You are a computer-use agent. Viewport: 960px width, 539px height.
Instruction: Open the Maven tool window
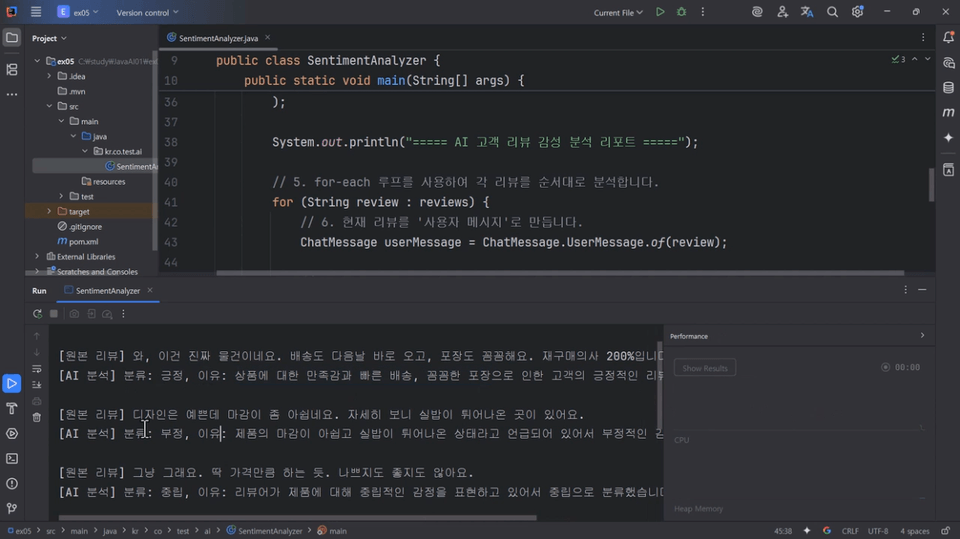click(948, 113)
